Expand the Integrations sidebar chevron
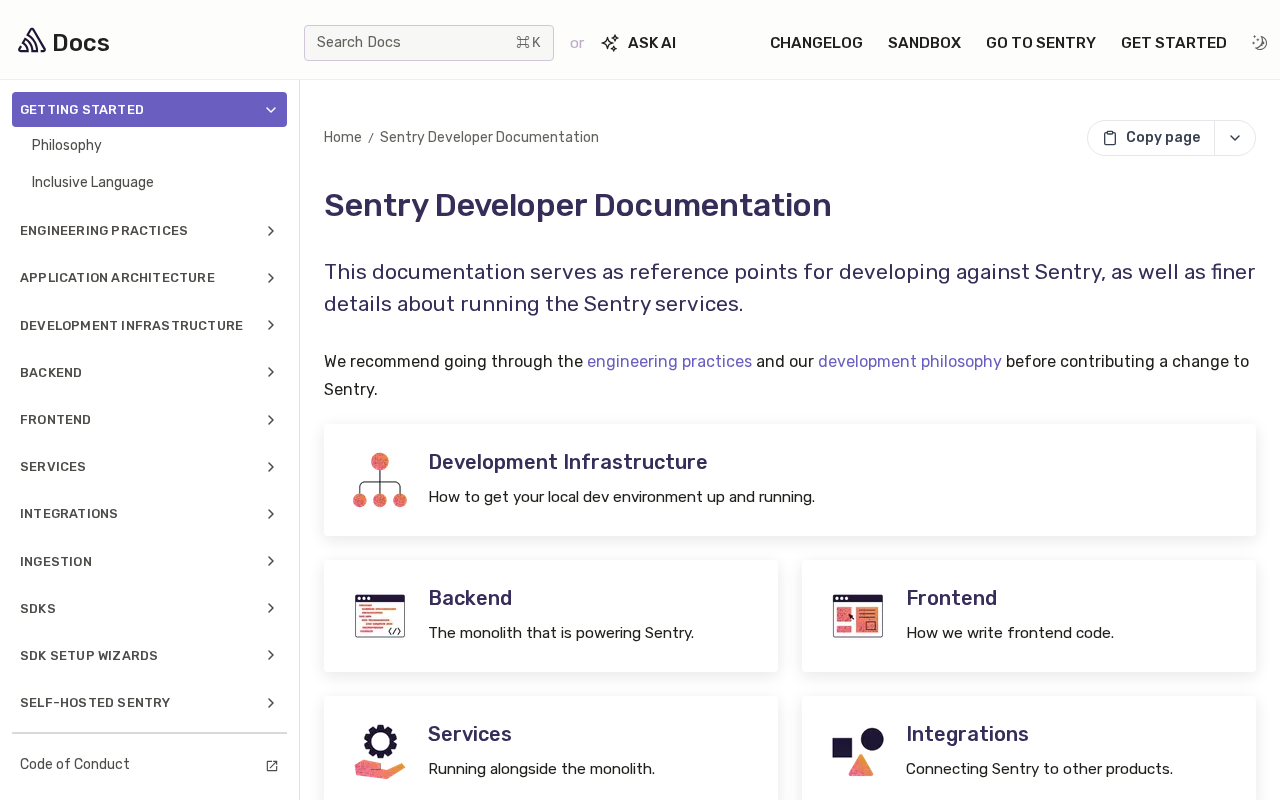Screen dimensions: 1280x800 (x=271, y=514)
